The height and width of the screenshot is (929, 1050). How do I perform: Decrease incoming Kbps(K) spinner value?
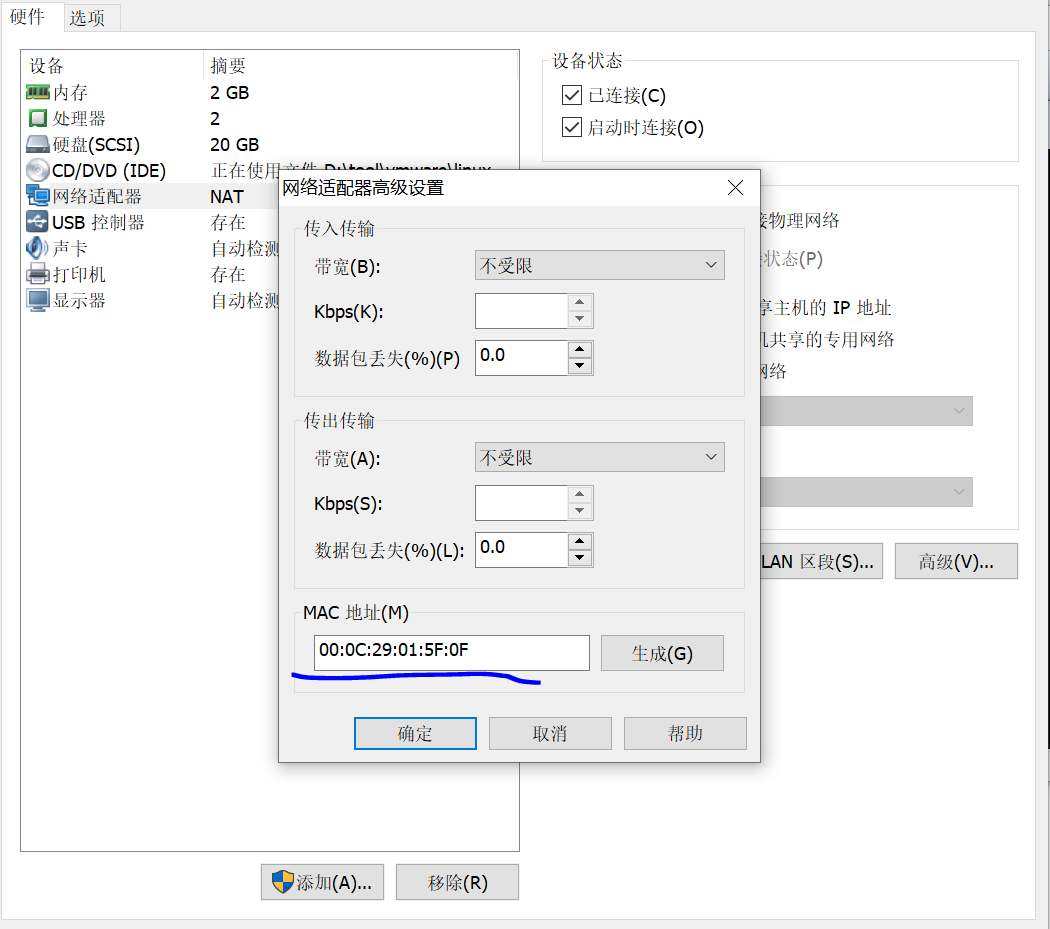click(579, 319)
